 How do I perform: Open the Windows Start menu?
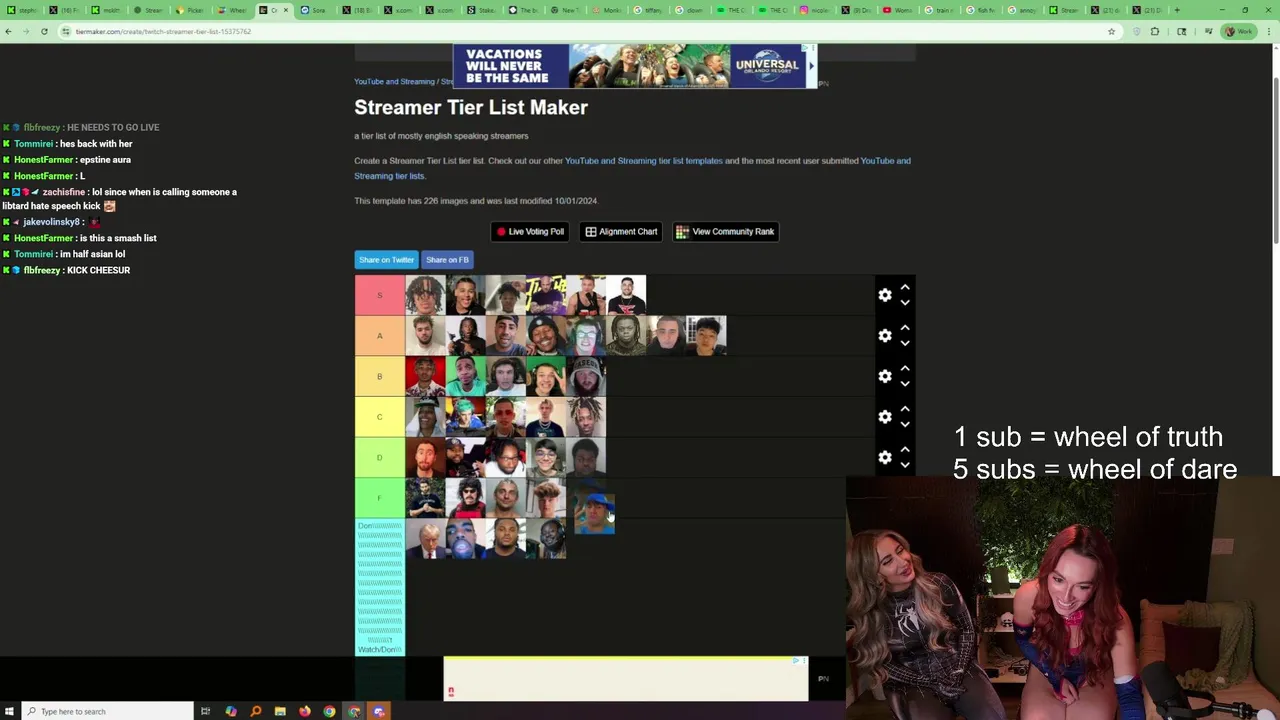click(x=9, y=711)
